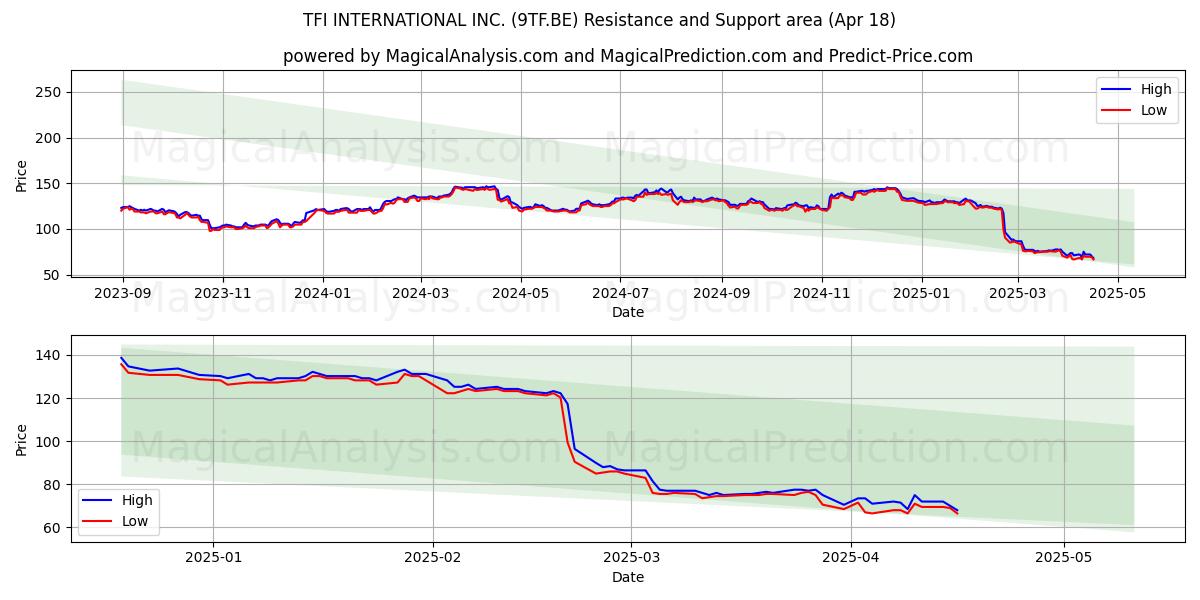
Task: Click the 80 price tick on the bottom chart
Action: (55, 485)
